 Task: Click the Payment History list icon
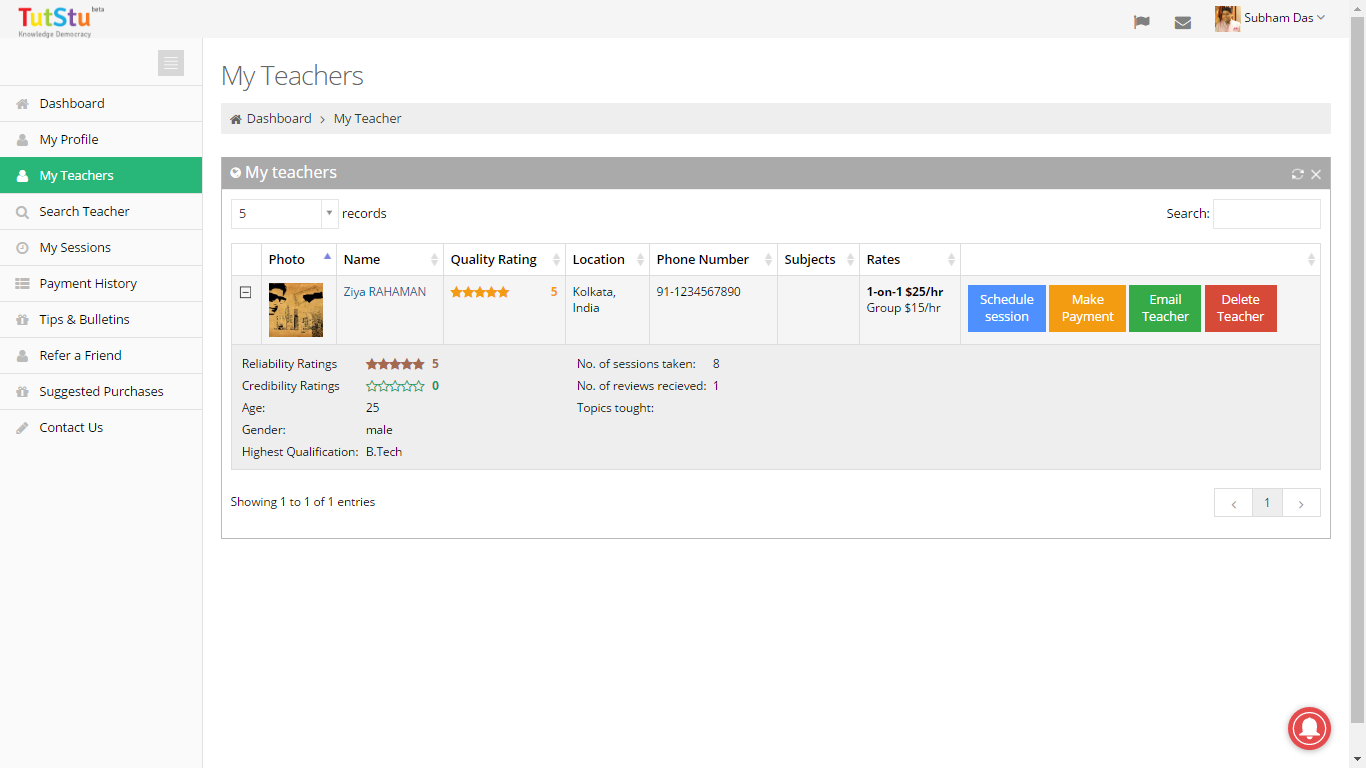point(22,284)
